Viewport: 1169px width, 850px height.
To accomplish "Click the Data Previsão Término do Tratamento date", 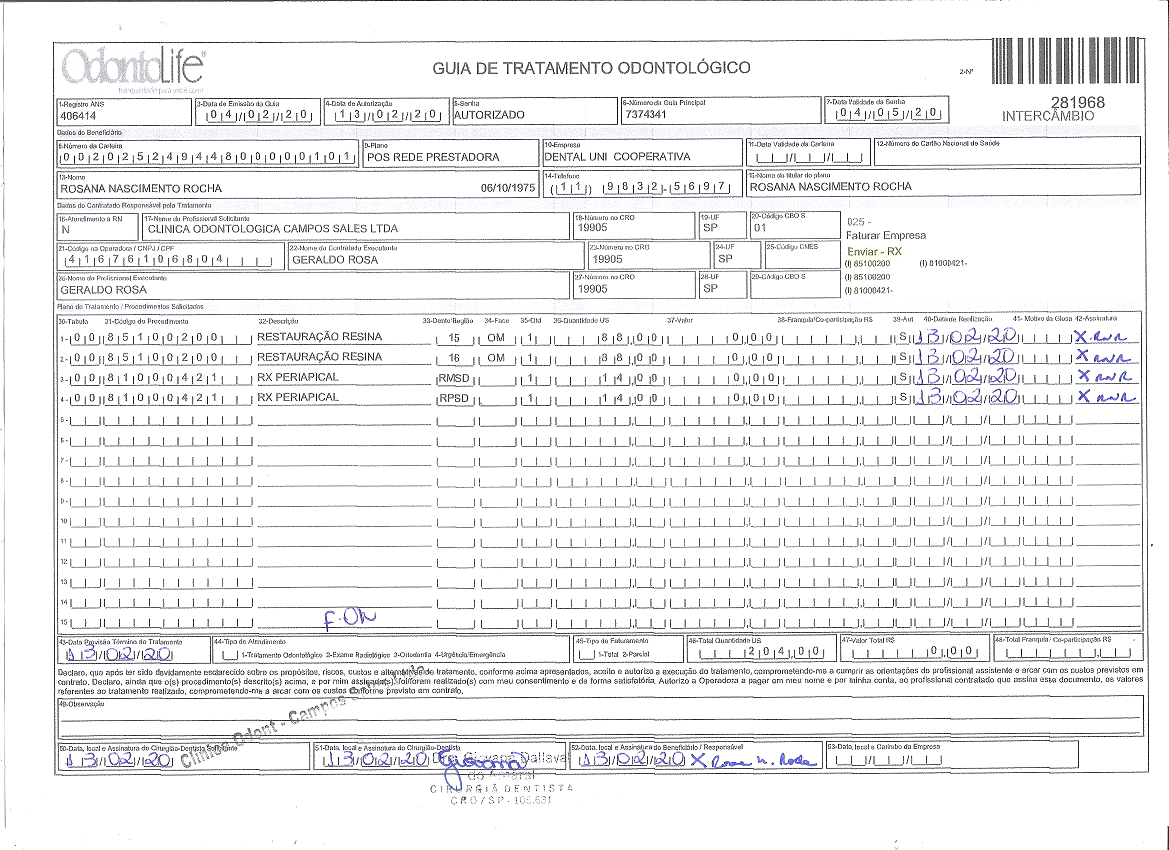I will coord(120,655).
